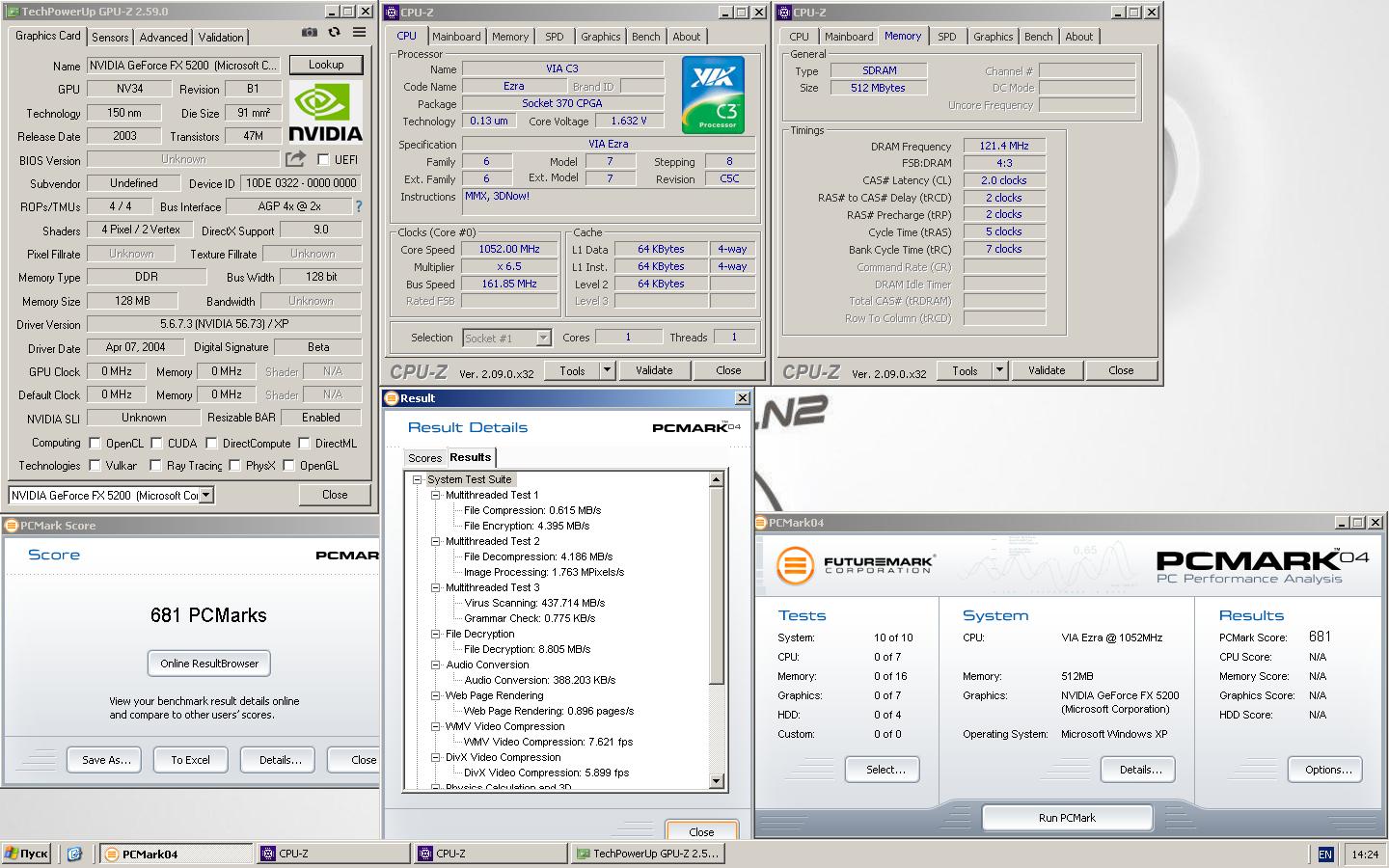Image resolution: width=1389 pixels, height=868 pixels.
Task: Click the GPU-Z screenshot camera icon
Action: pos(309,33)
